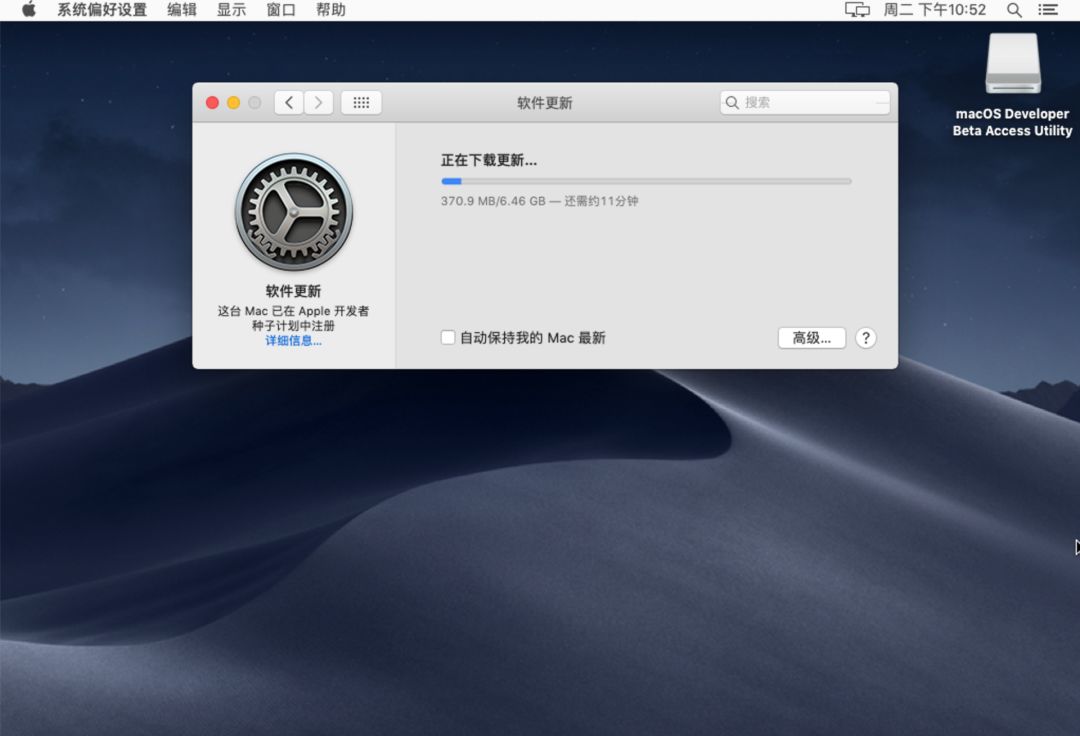Open the show-all preferences grid icon
Image resolution: width=1080 pixels, height=736 pixels.
(x=360, y=102)
